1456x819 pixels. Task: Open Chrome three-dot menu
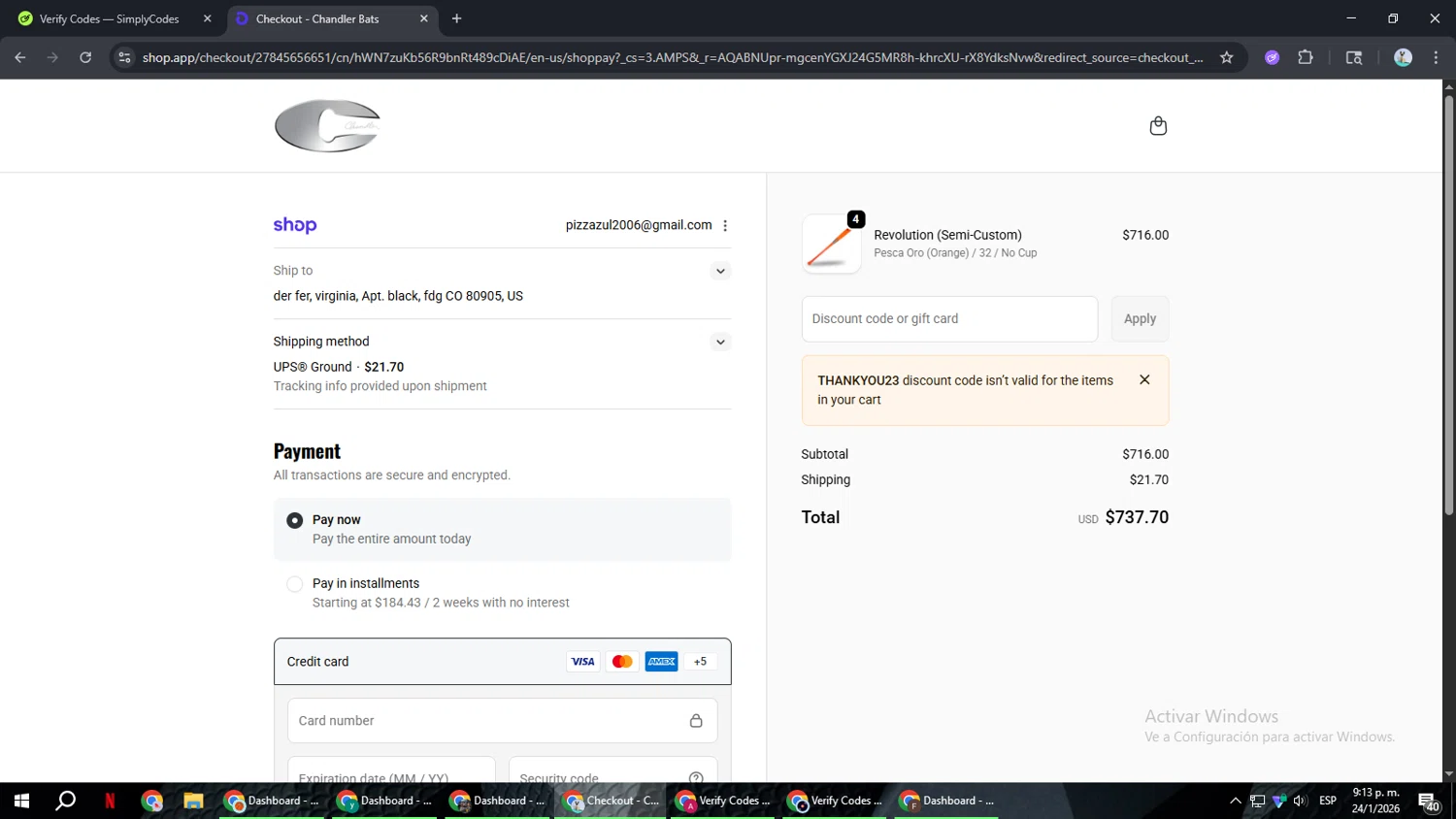[x=1436, y=57]
